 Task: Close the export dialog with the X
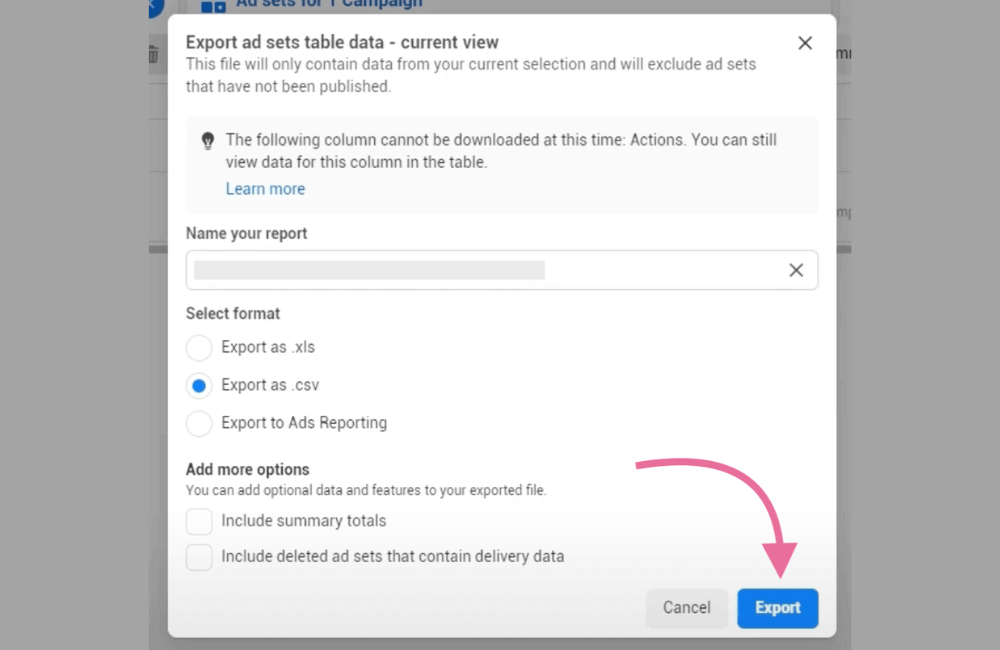pos(805,43)
